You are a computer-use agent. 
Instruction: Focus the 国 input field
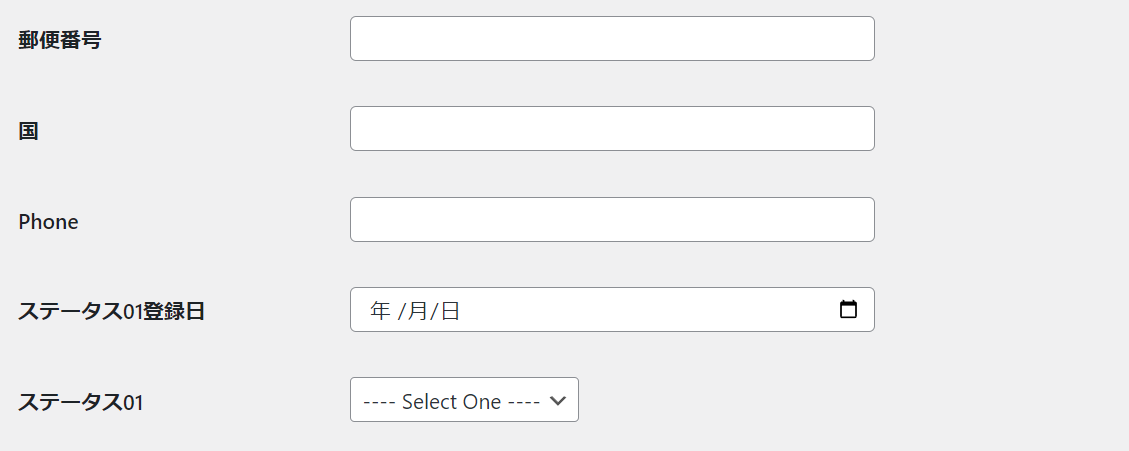[x=612, y=129]
